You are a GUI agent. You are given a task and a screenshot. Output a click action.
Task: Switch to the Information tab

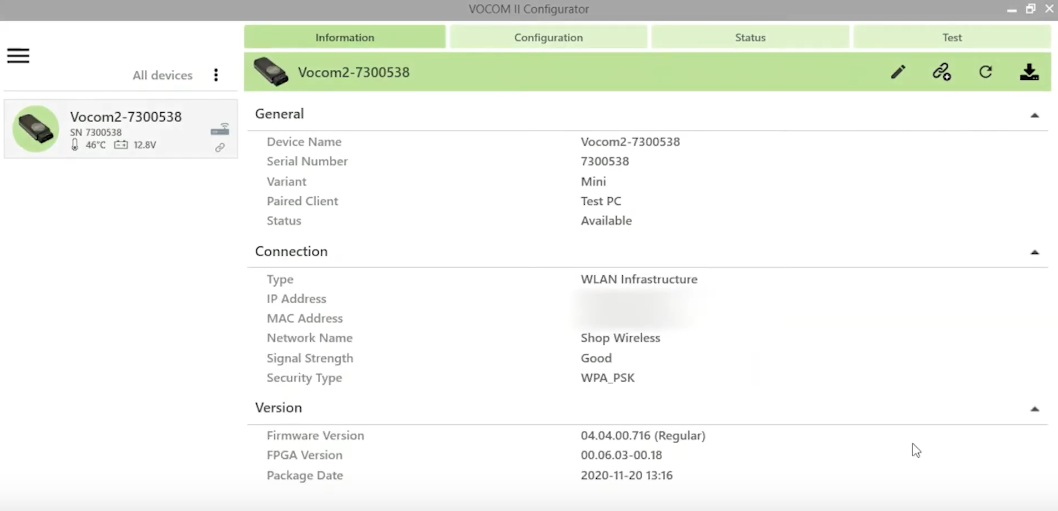(x=345, y=37)
